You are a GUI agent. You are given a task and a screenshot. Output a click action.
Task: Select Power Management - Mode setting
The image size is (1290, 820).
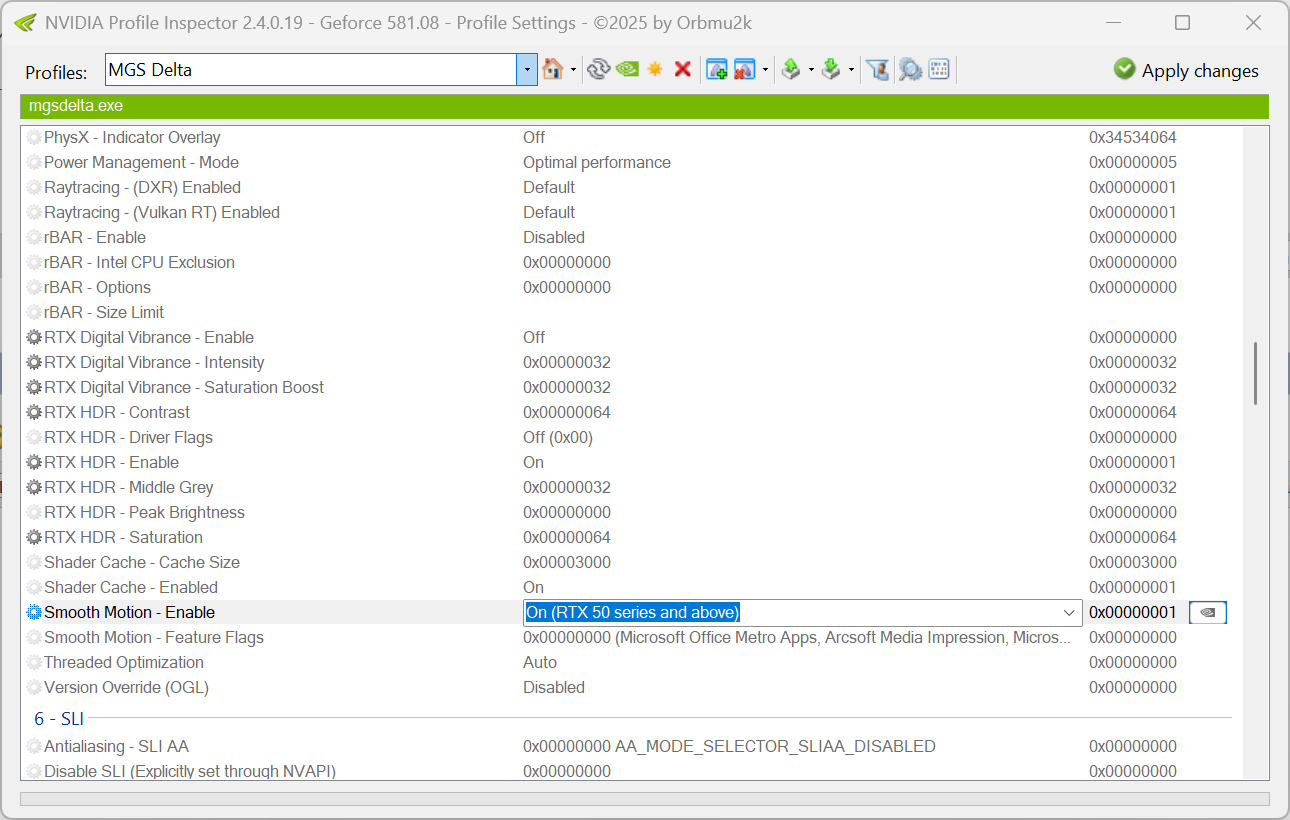[x=630, y=162]
